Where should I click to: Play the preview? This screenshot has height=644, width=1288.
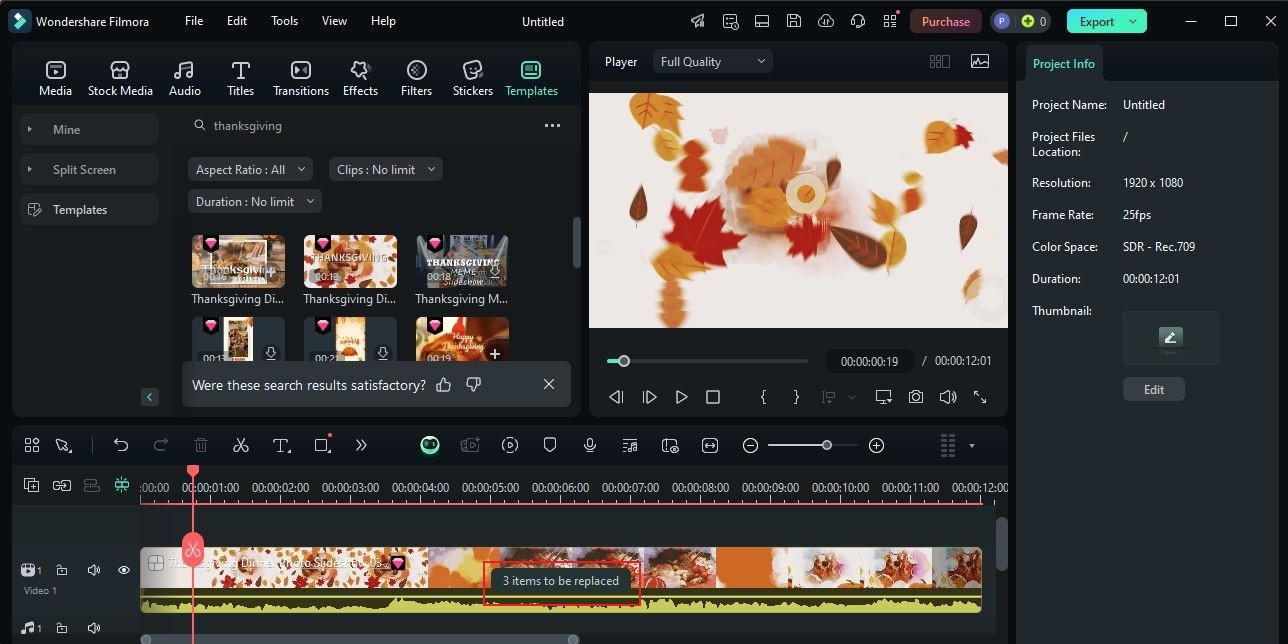point(681,397)
